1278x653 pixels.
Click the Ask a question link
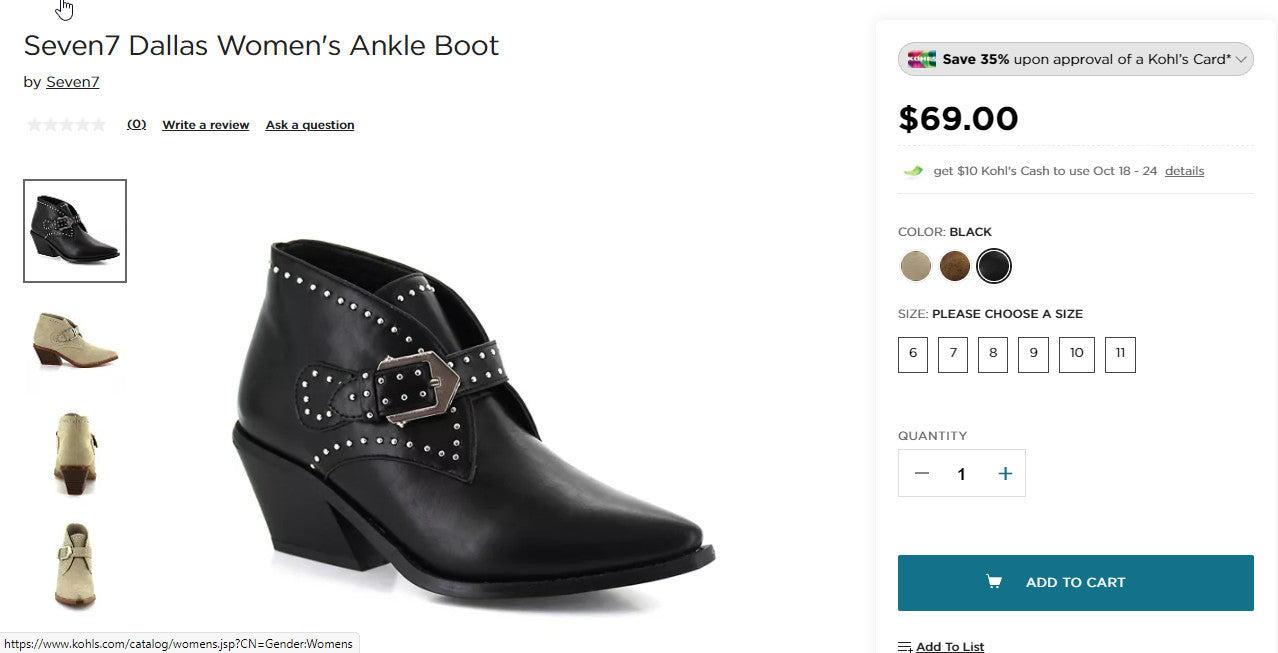309,124
